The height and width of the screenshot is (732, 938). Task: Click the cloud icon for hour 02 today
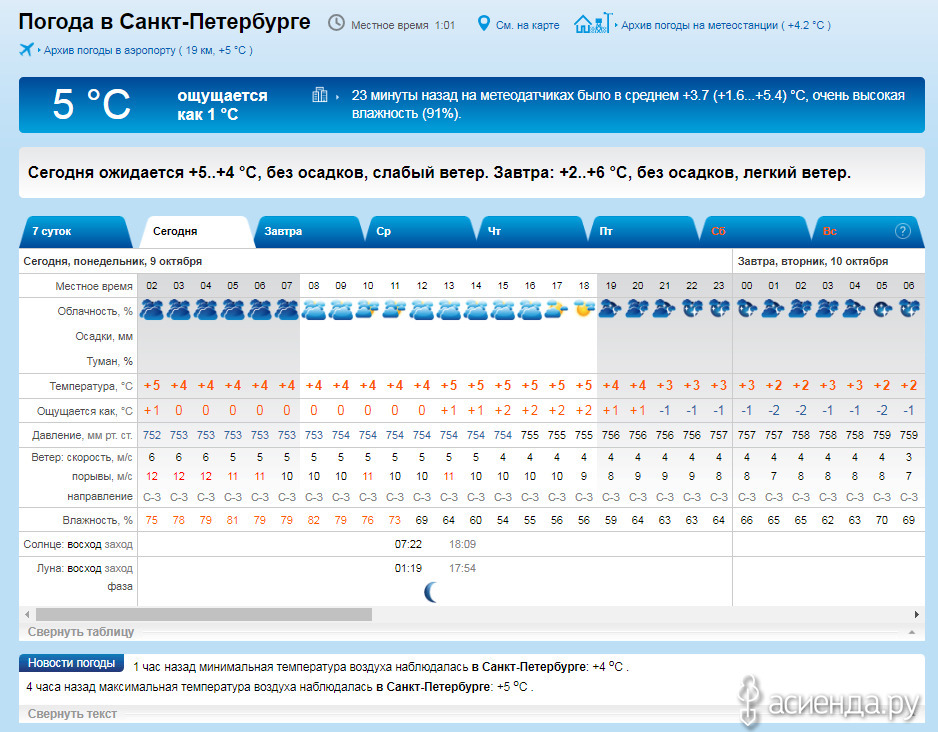pyautogui.click(x=152, y=310)
